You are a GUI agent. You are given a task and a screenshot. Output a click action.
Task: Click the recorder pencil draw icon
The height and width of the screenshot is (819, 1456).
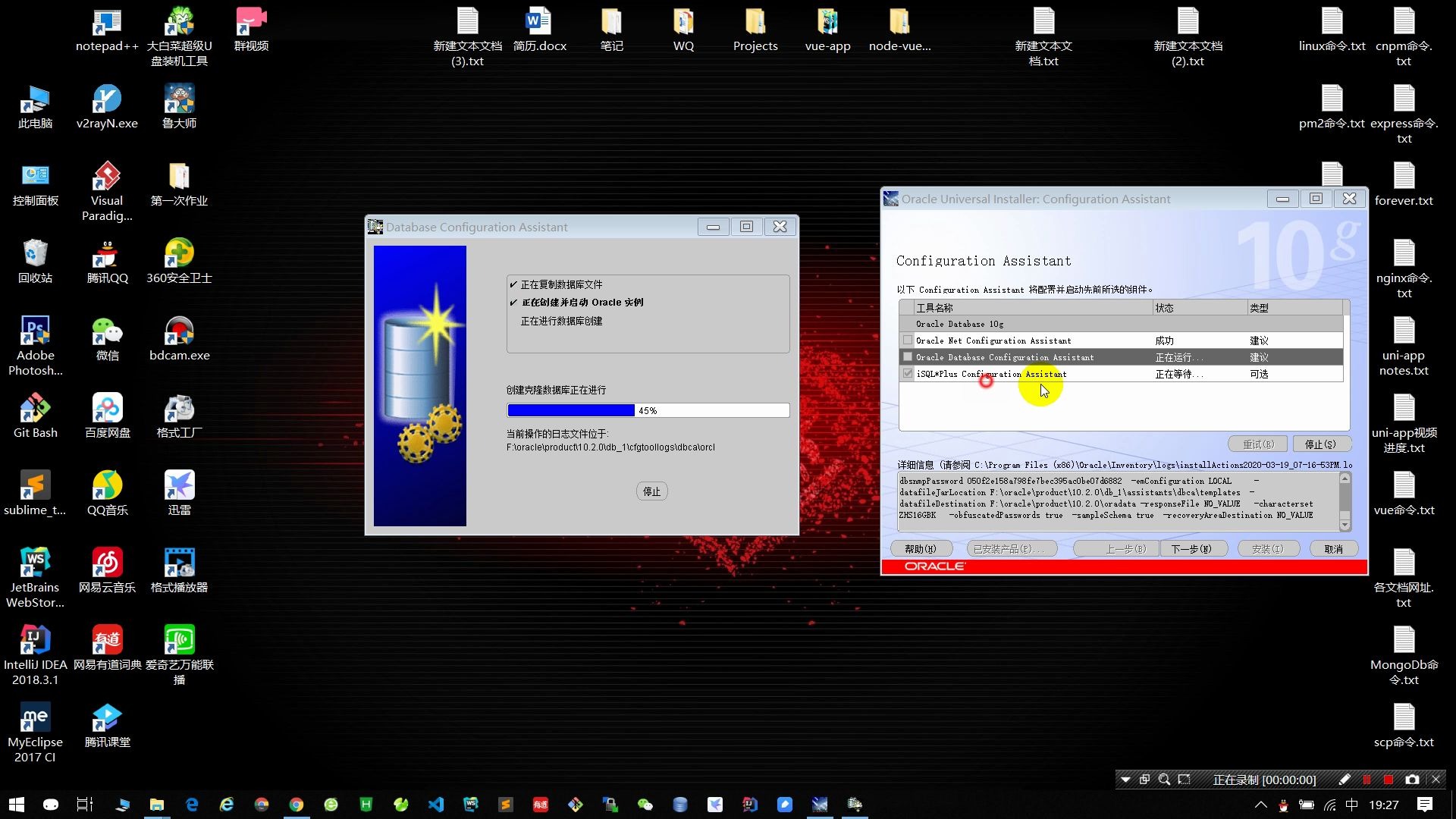(x=1345, y=780)
